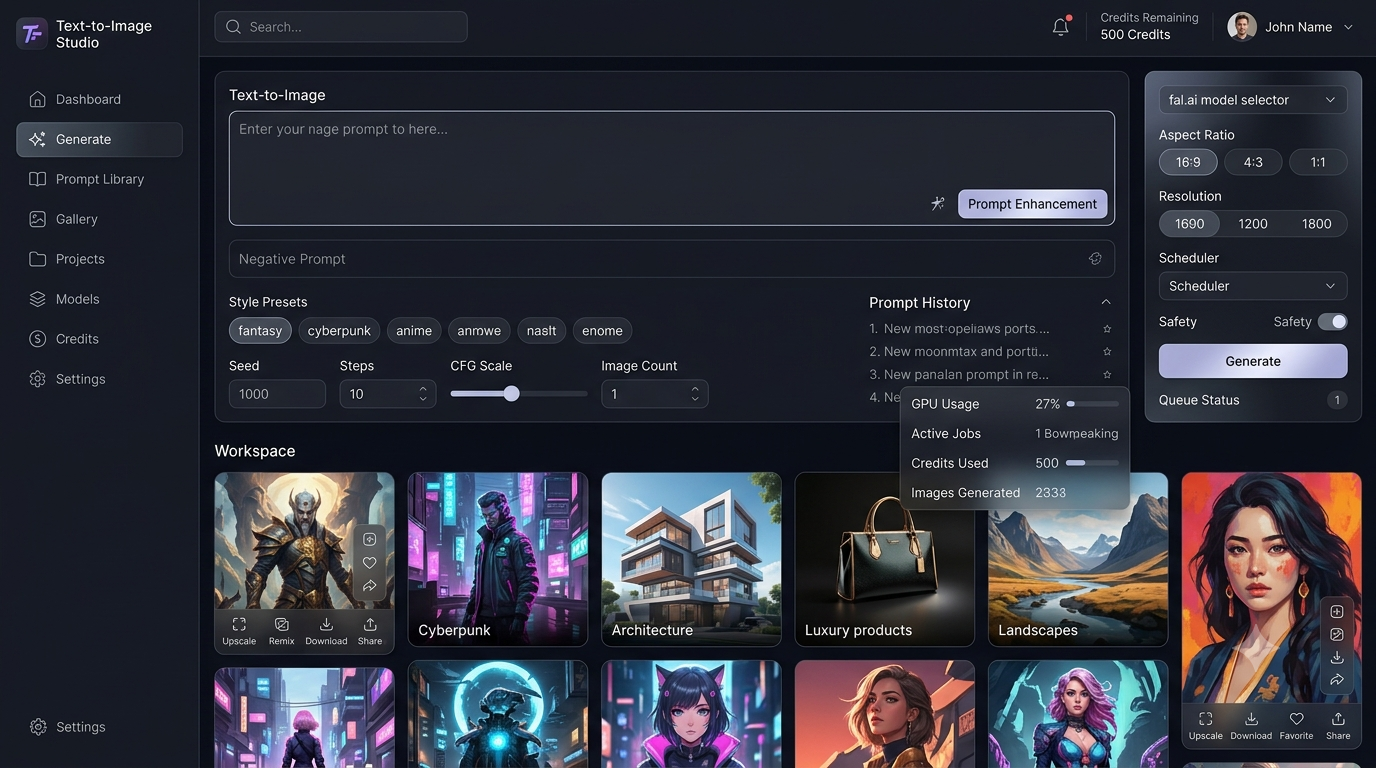Click the Upscale icon on fantasy warrior image

pyautogui.click(x=239, y=630)
